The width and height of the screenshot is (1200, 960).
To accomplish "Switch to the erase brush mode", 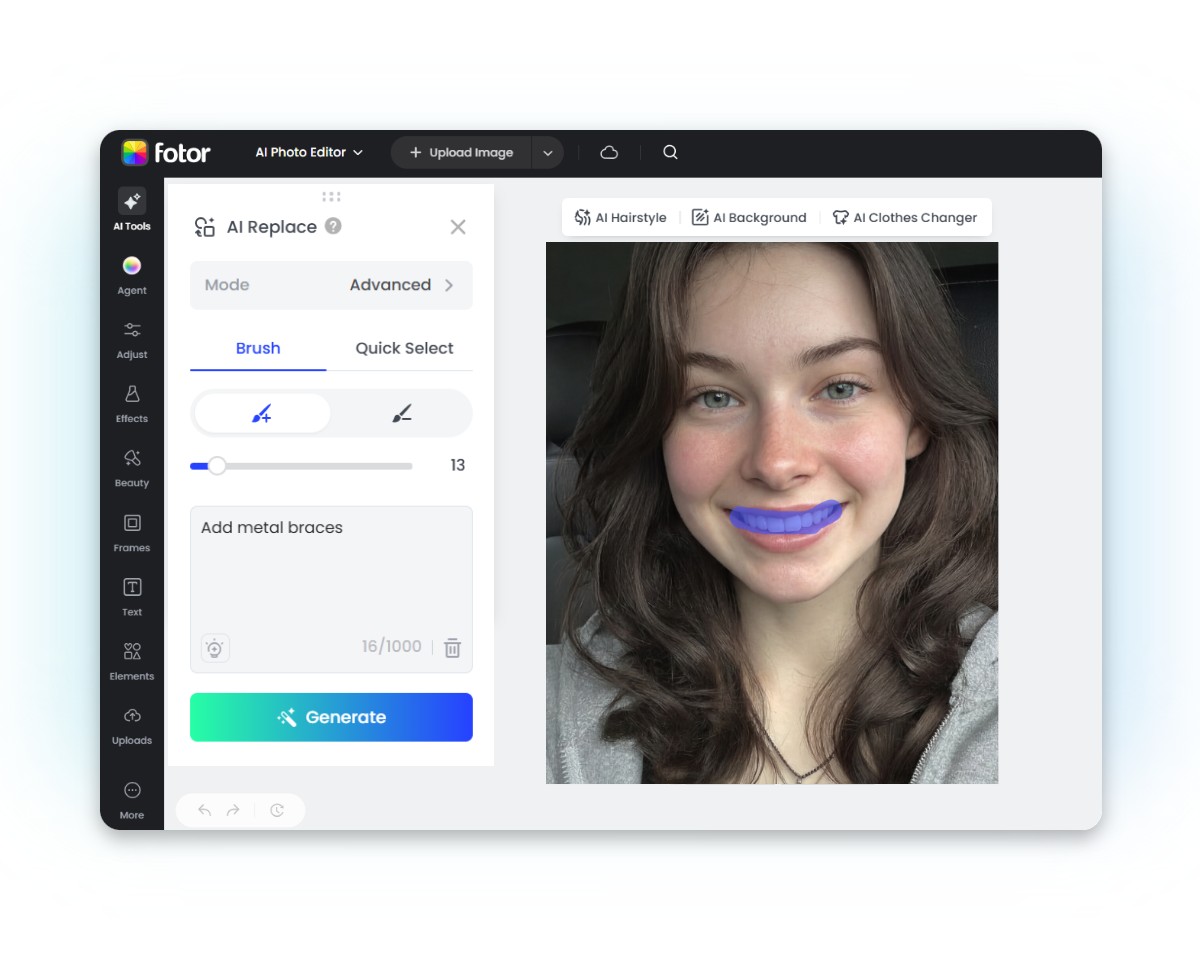I will point(401,413).
